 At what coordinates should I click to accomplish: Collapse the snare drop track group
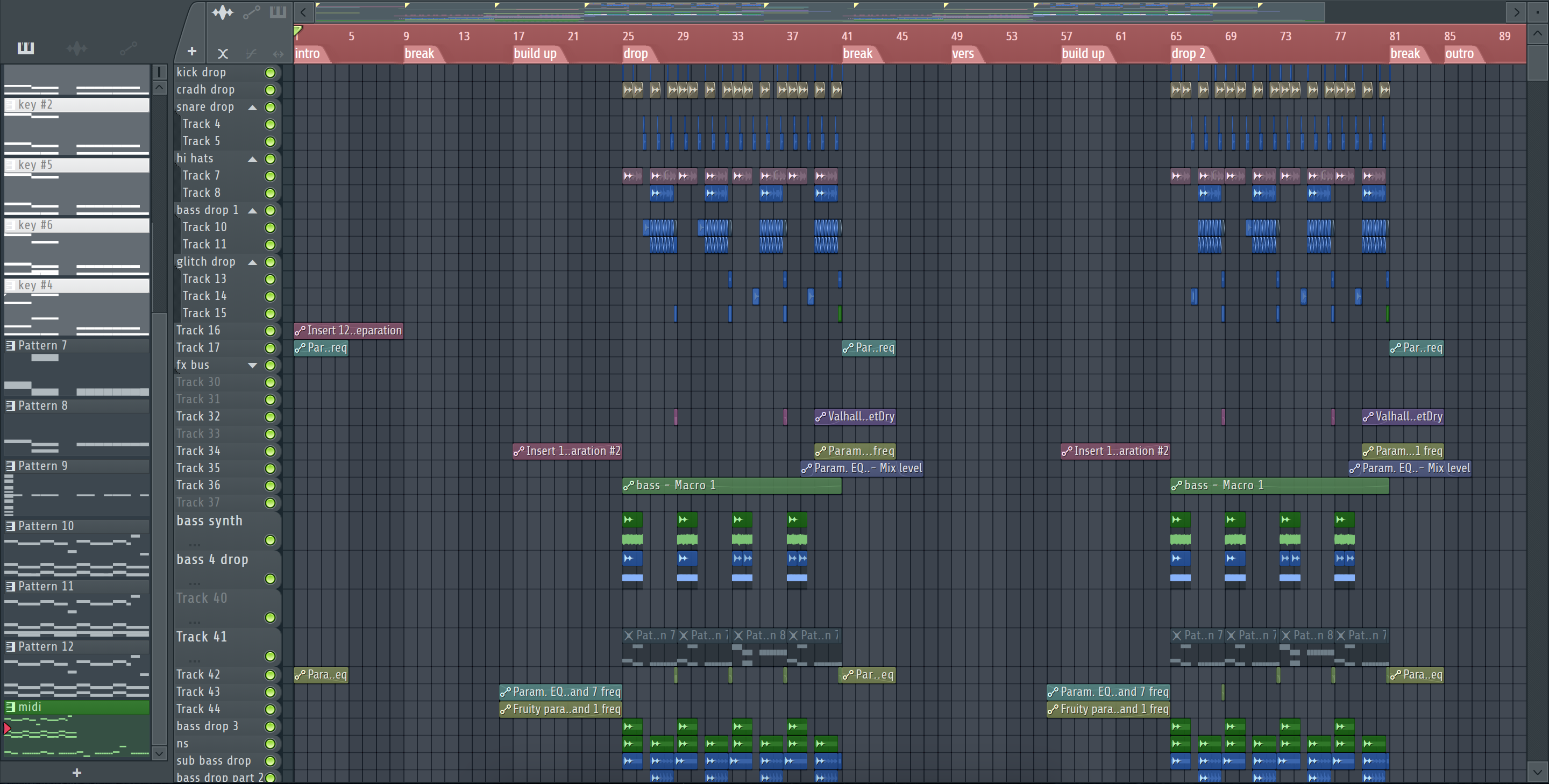pyautogui.click(x=253, y=108)
